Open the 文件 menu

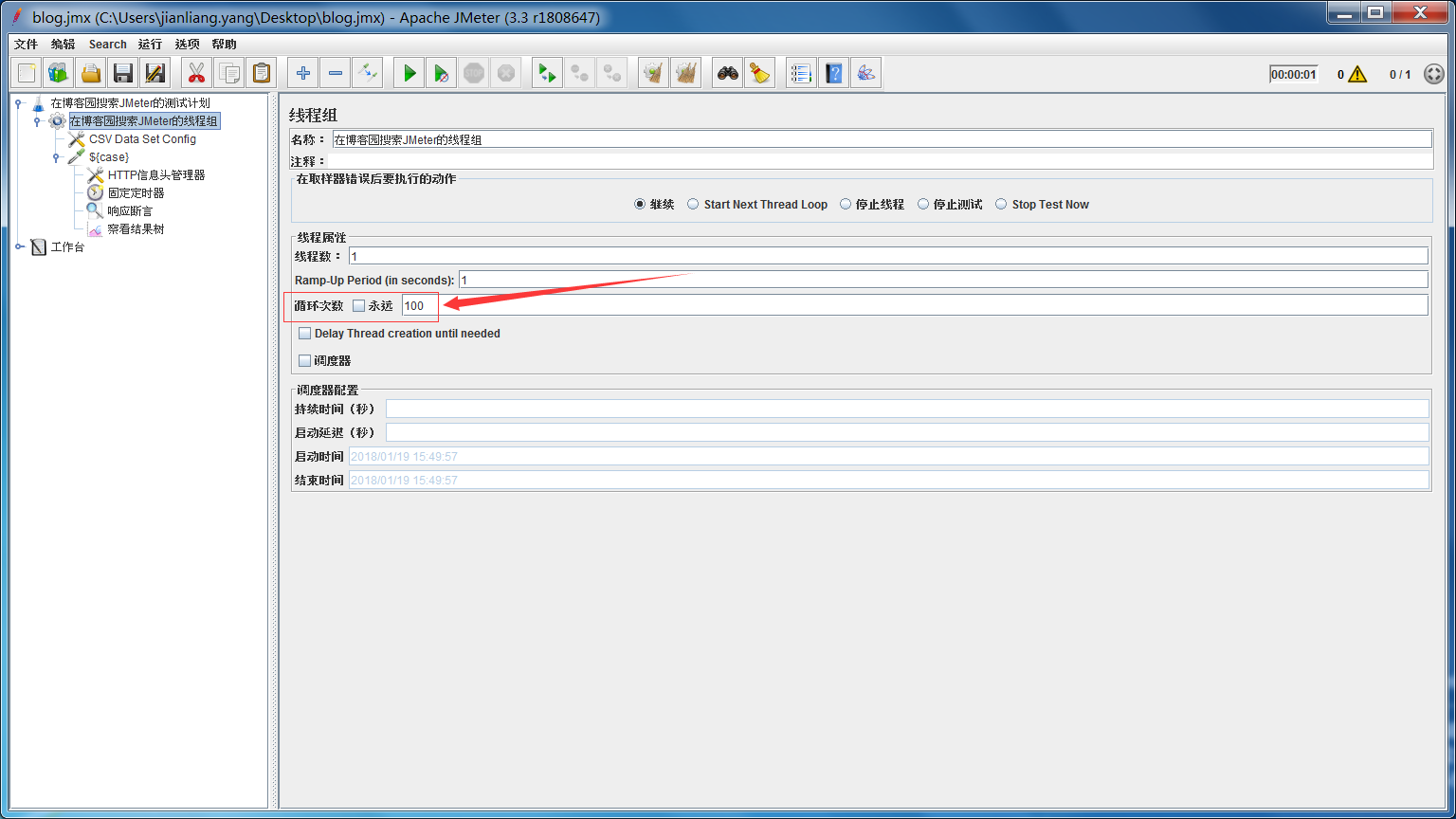tap(26, 44)
